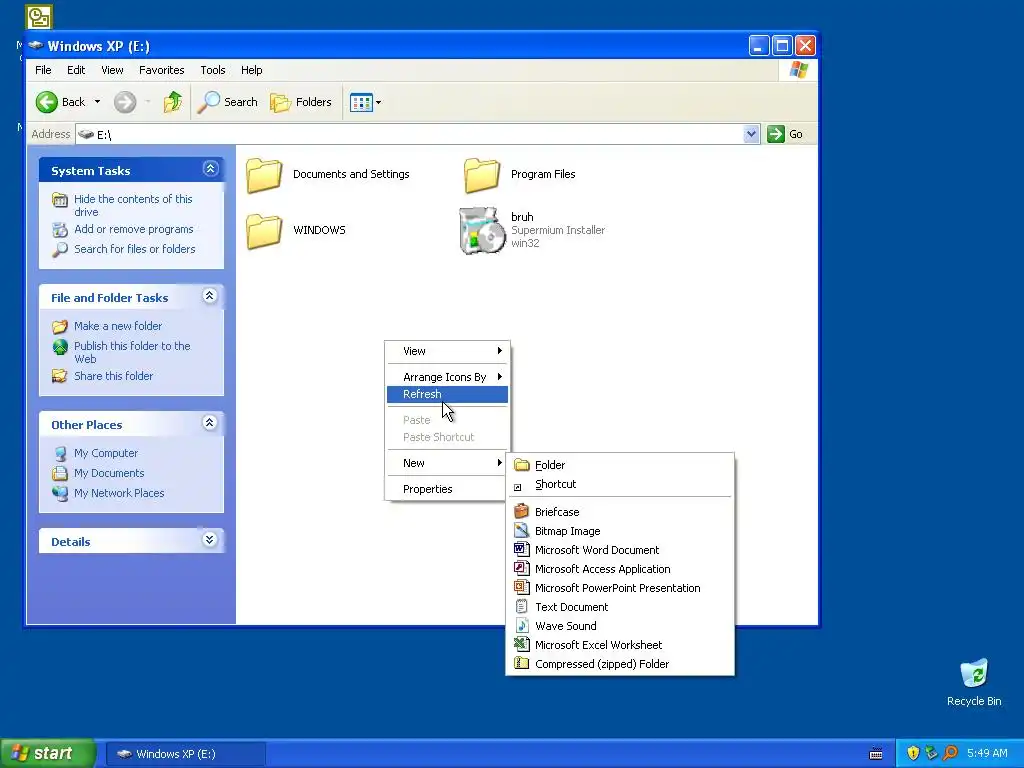Select the Program Files folder icon

click(x=482, y=175)
